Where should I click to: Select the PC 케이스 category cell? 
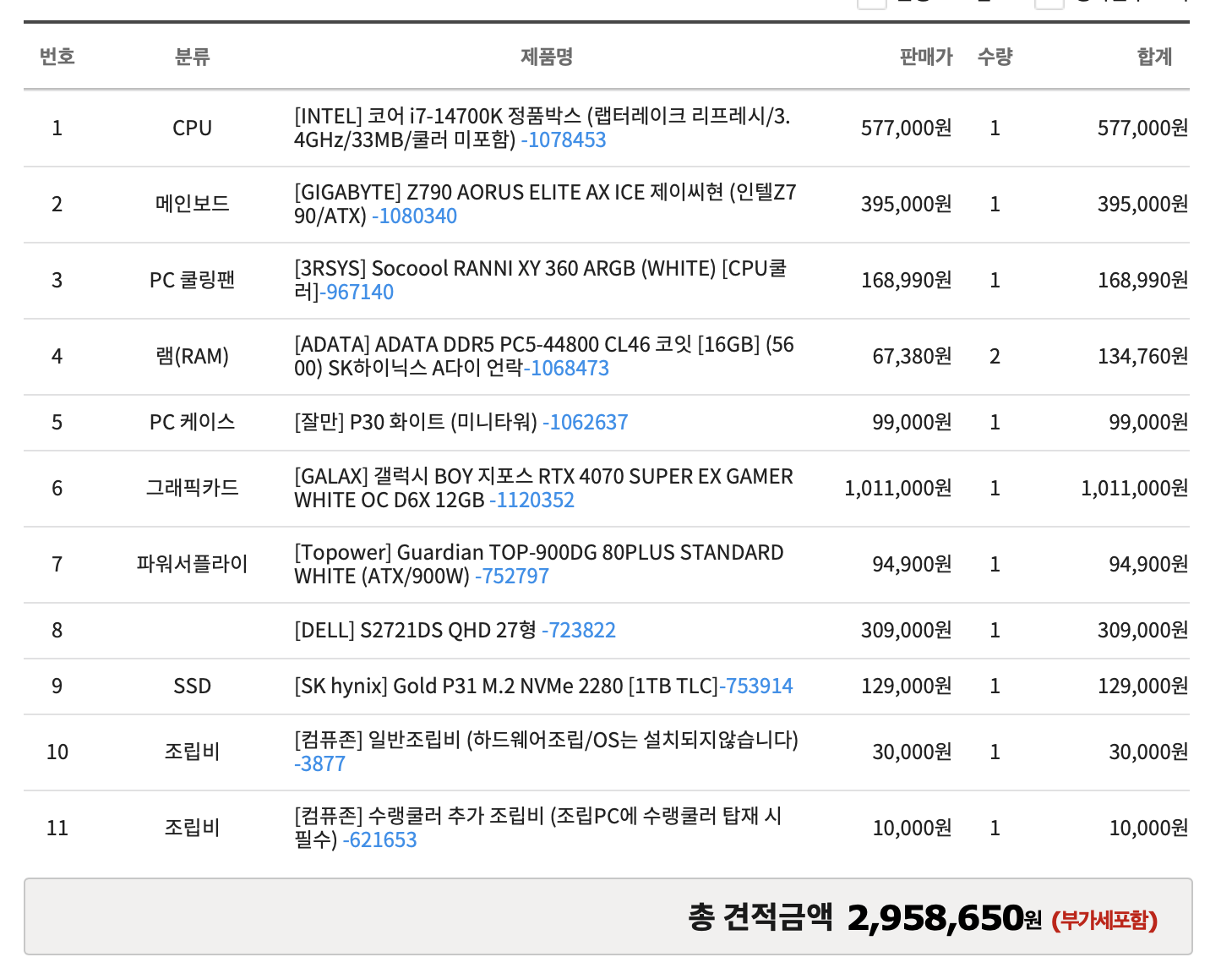point(192,423)
